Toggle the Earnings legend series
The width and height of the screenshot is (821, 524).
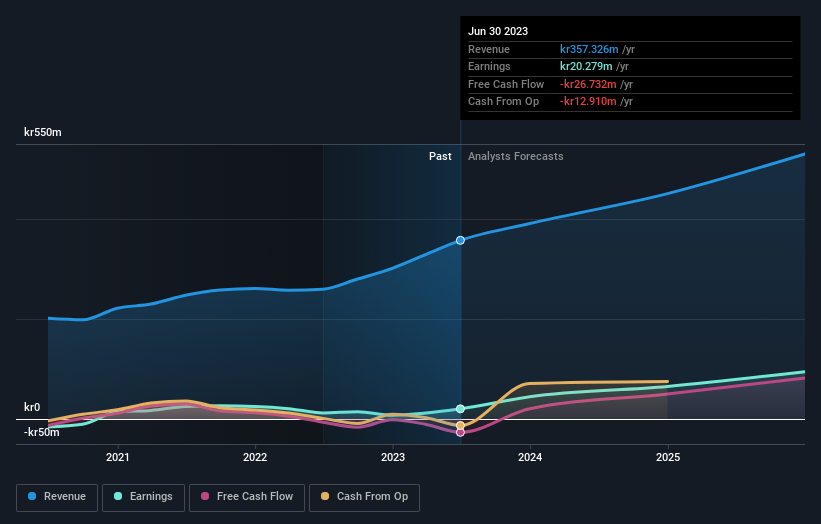pyautogui.click(x=143, y=497)
